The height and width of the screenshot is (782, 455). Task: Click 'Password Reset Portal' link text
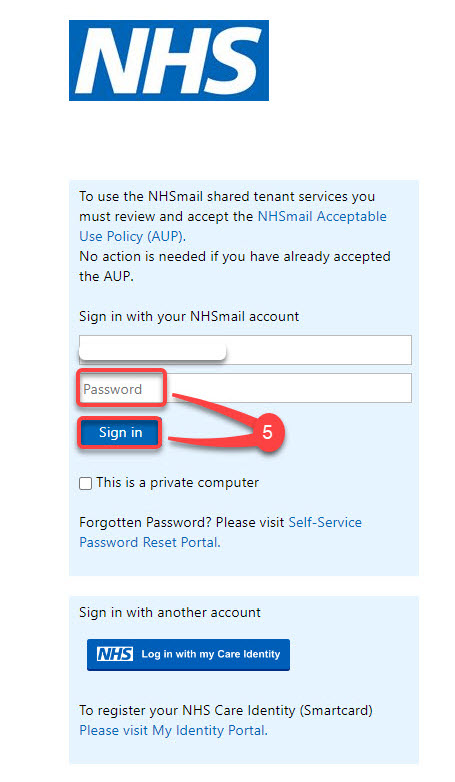pos(150,542)
